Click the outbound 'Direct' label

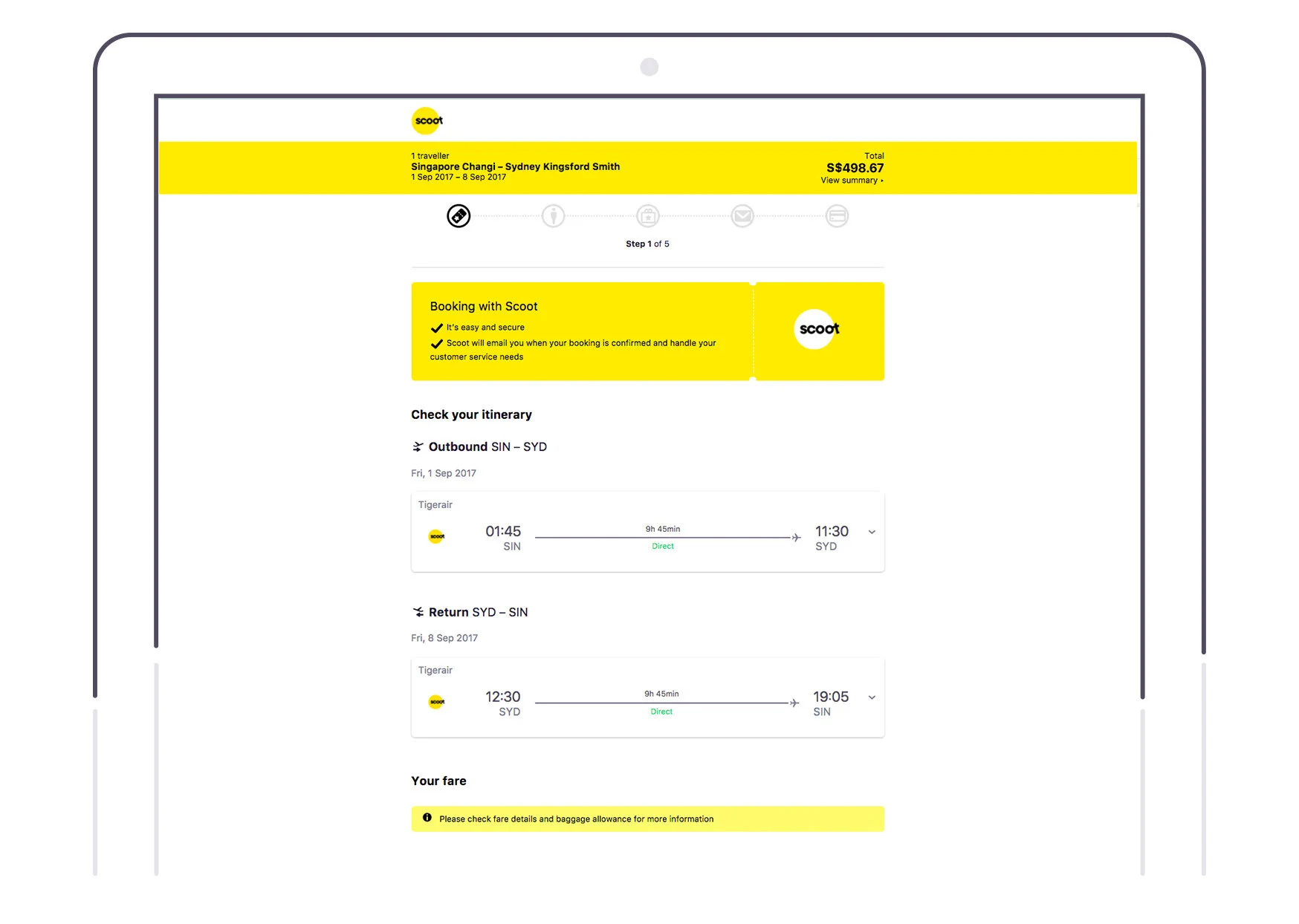click(663, 546)
